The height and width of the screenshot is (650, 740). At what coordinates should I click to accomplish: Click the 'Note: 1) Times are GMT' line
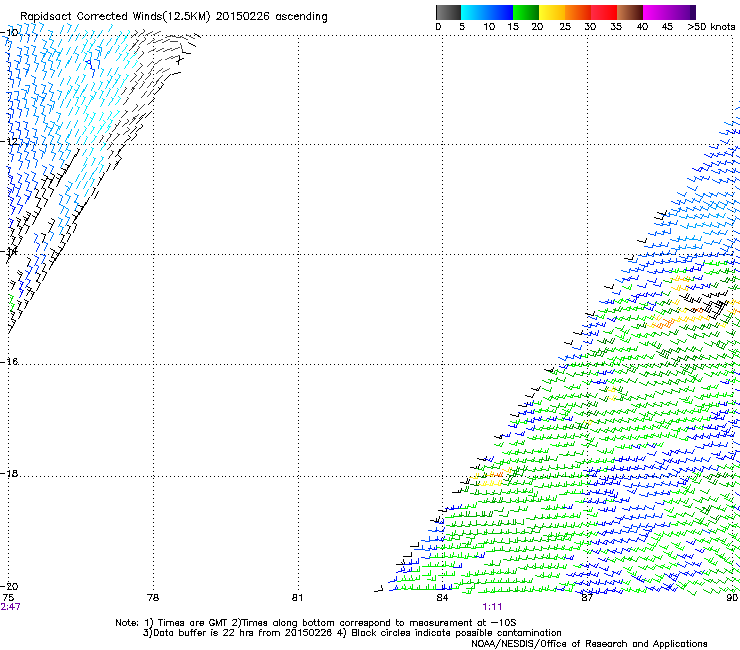tap(316, 623)
